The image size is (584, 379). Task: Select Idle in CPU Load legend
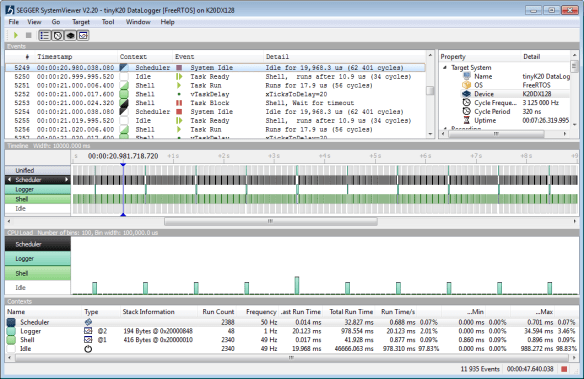38,287
